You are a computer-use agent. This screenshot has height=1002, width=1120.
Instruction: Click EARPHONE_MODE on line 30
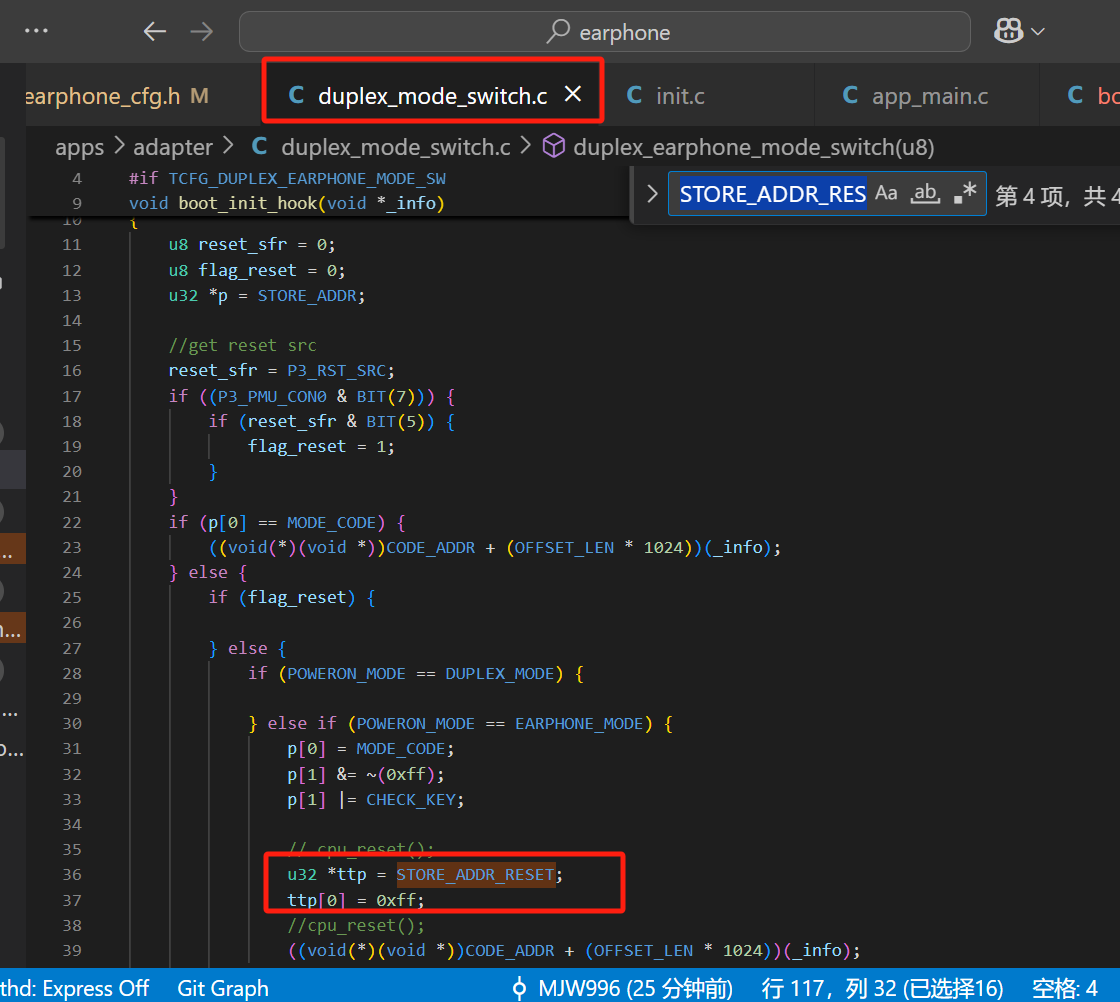579,723
